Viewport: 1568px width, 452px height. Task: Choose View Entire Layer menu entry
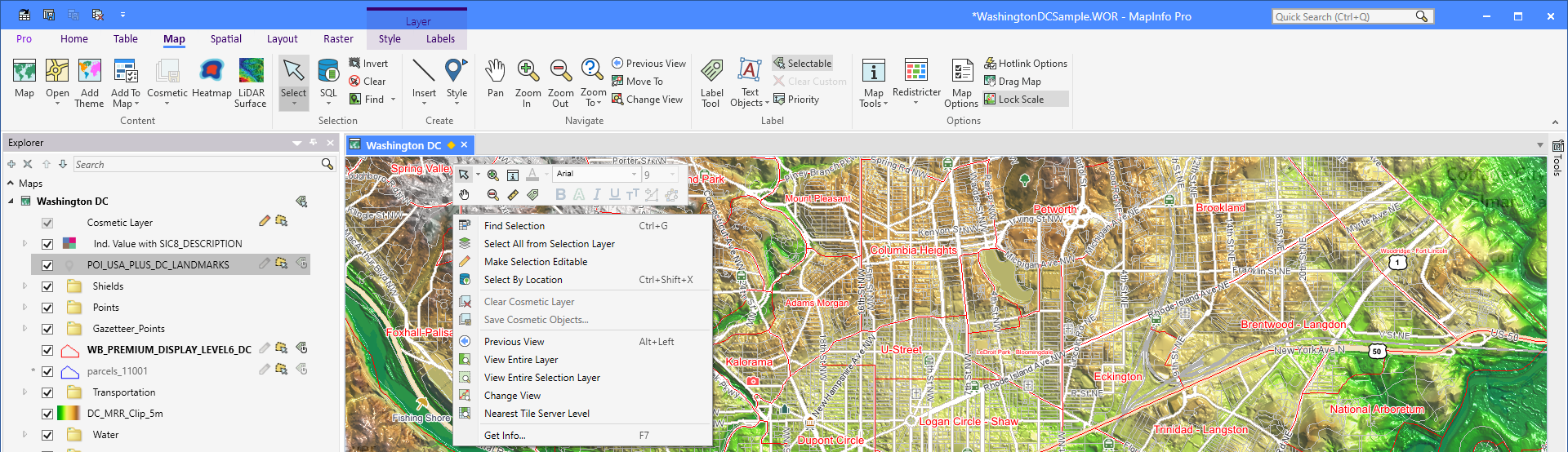(x=583, y=359)
